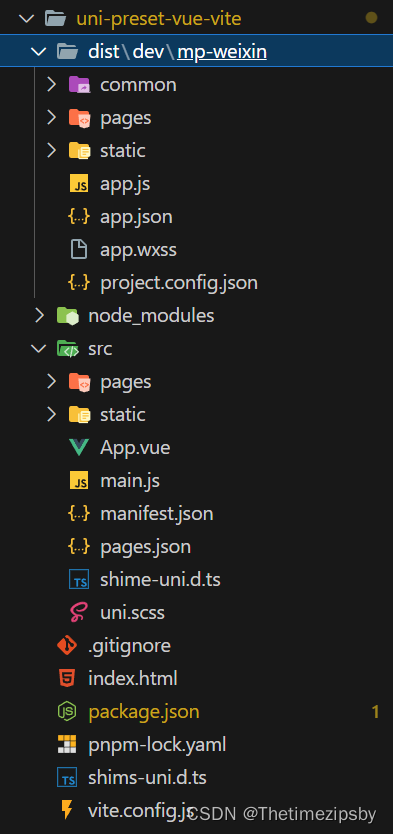
Task: Open manifest.json file
Action: click(x=156, y=514)
